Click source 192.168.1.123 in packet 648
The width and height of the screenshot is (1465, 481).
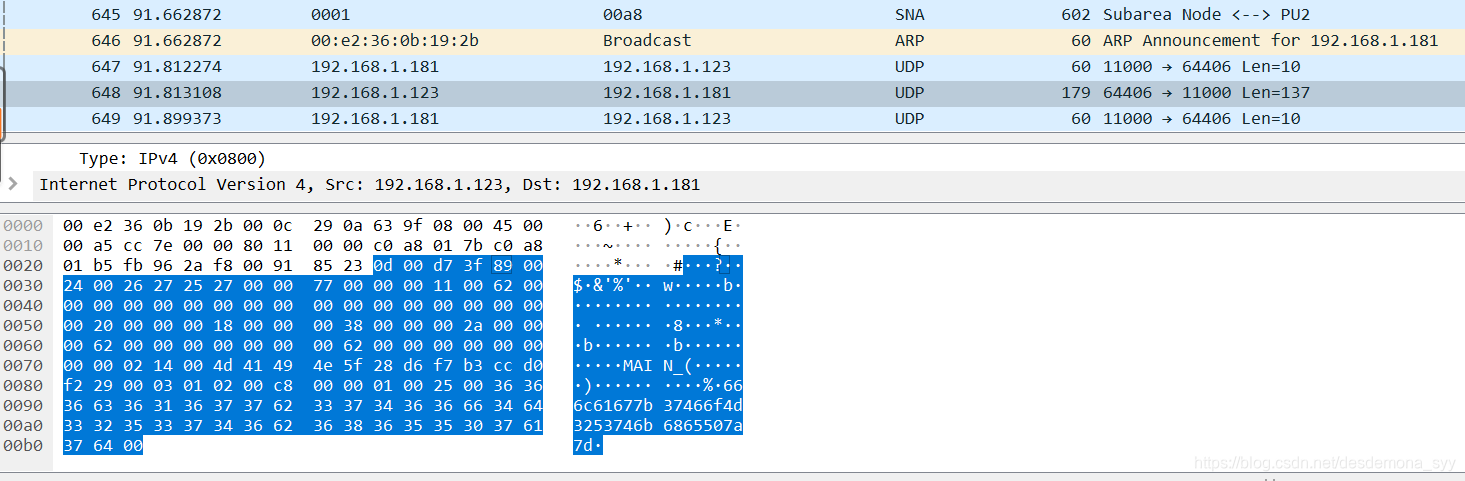pos(375,93)
